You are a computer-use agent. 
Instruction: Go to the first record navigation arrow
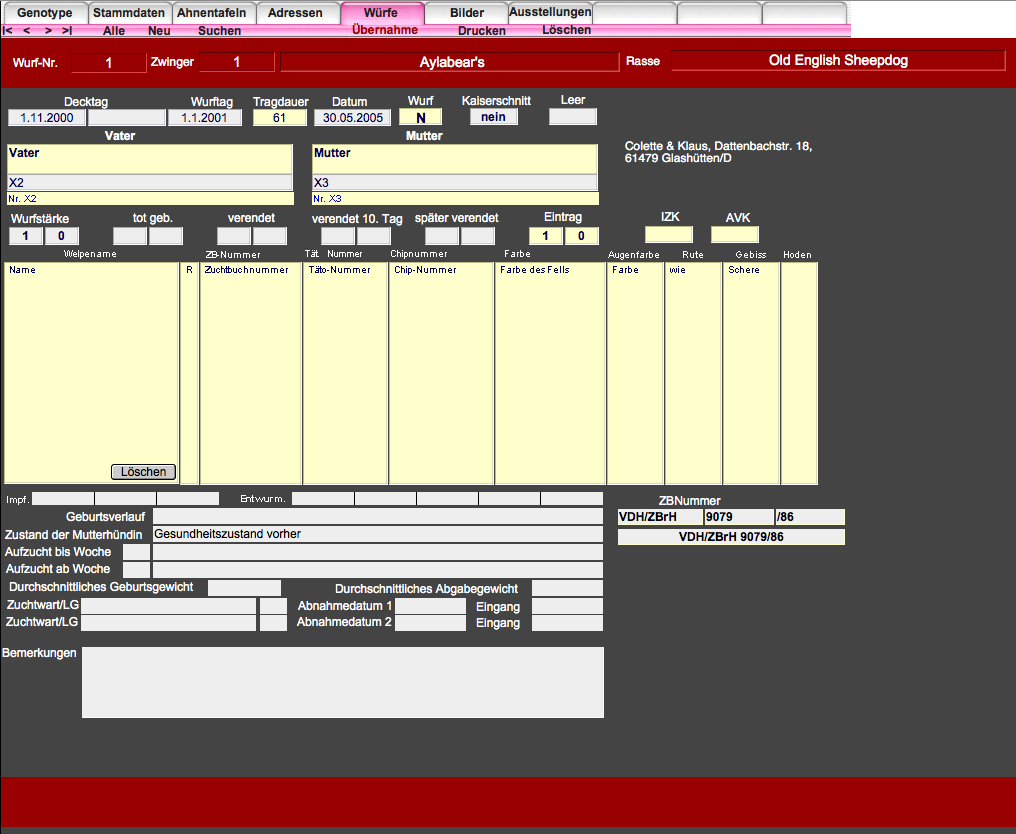(x=8, y=30)
